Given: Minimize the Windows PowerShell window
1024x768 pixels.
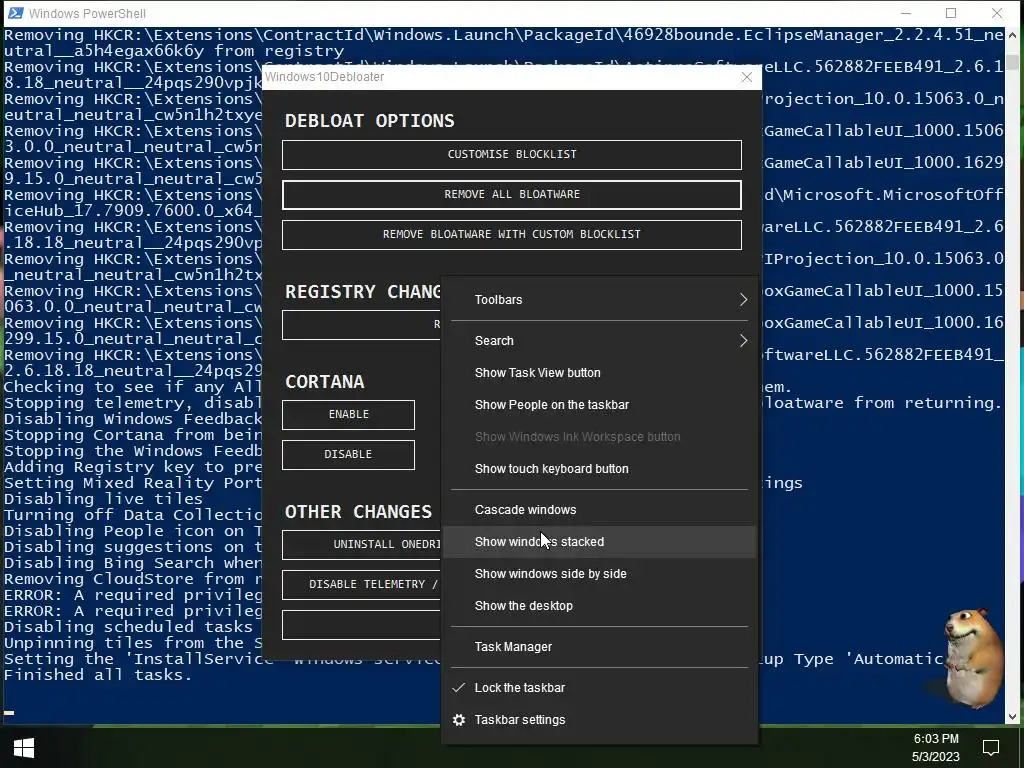Looking at the screenshot, I should point(905,13).
